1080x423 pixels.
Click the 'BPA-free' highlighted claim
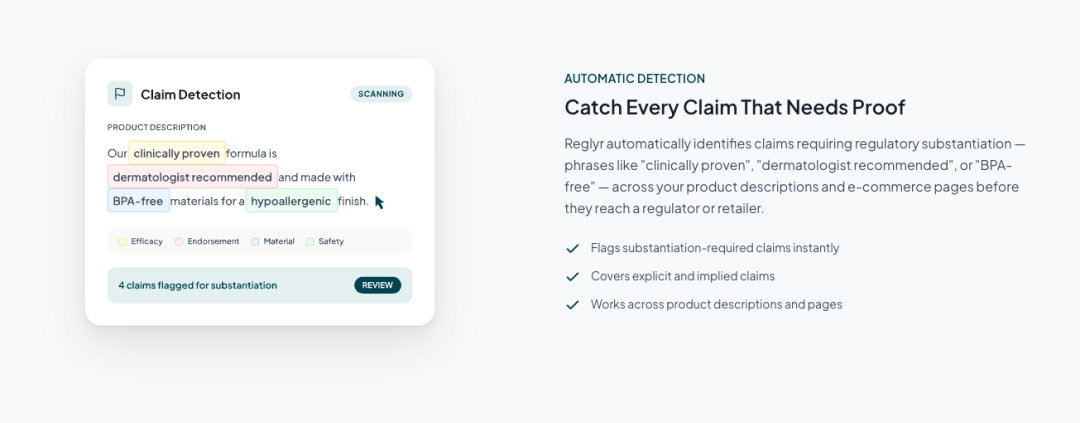(138, 201)
